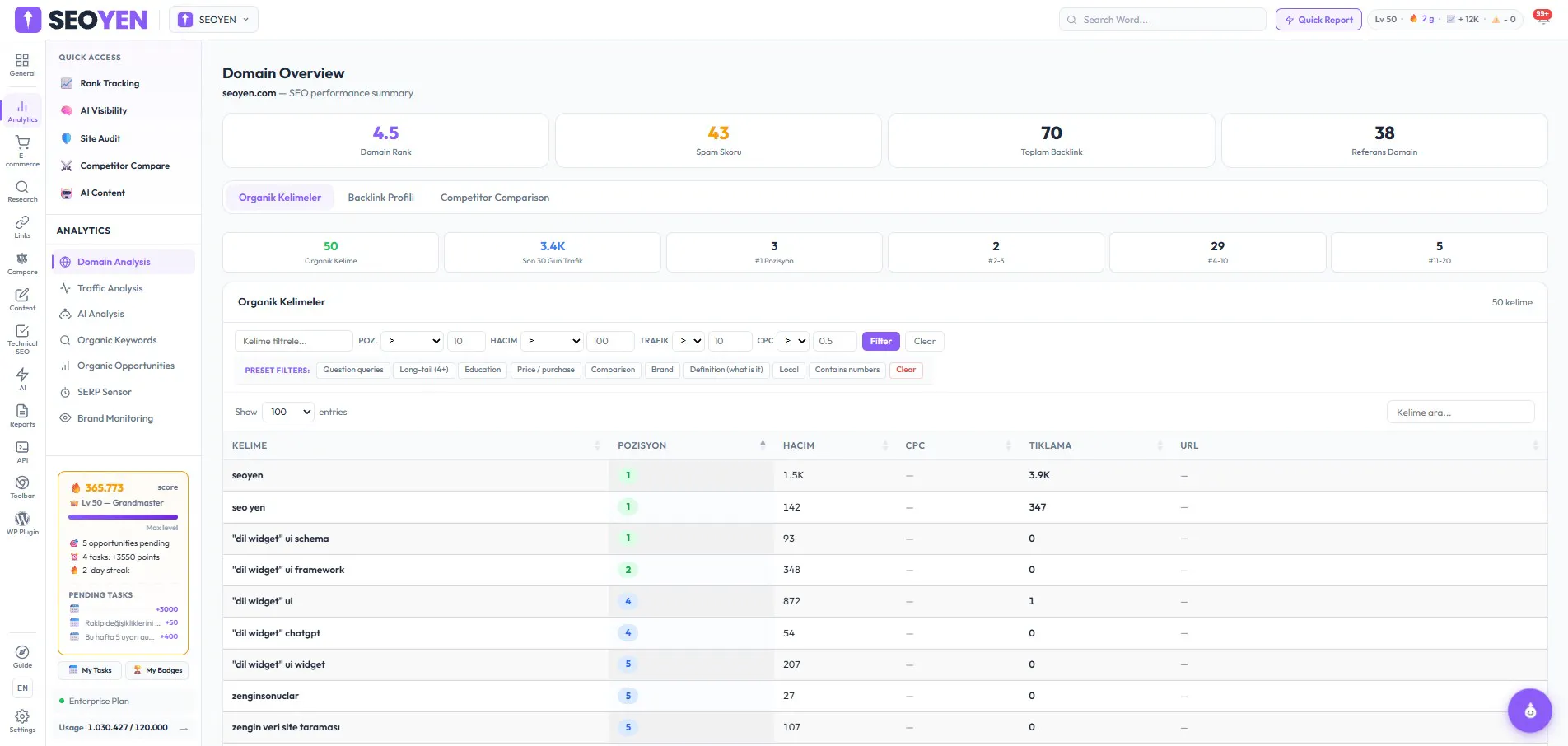Screen dimensions: 1568x746
Task: Focus the Kelime ara search box
Action: pyautogui.click(x=1460, y=413)
